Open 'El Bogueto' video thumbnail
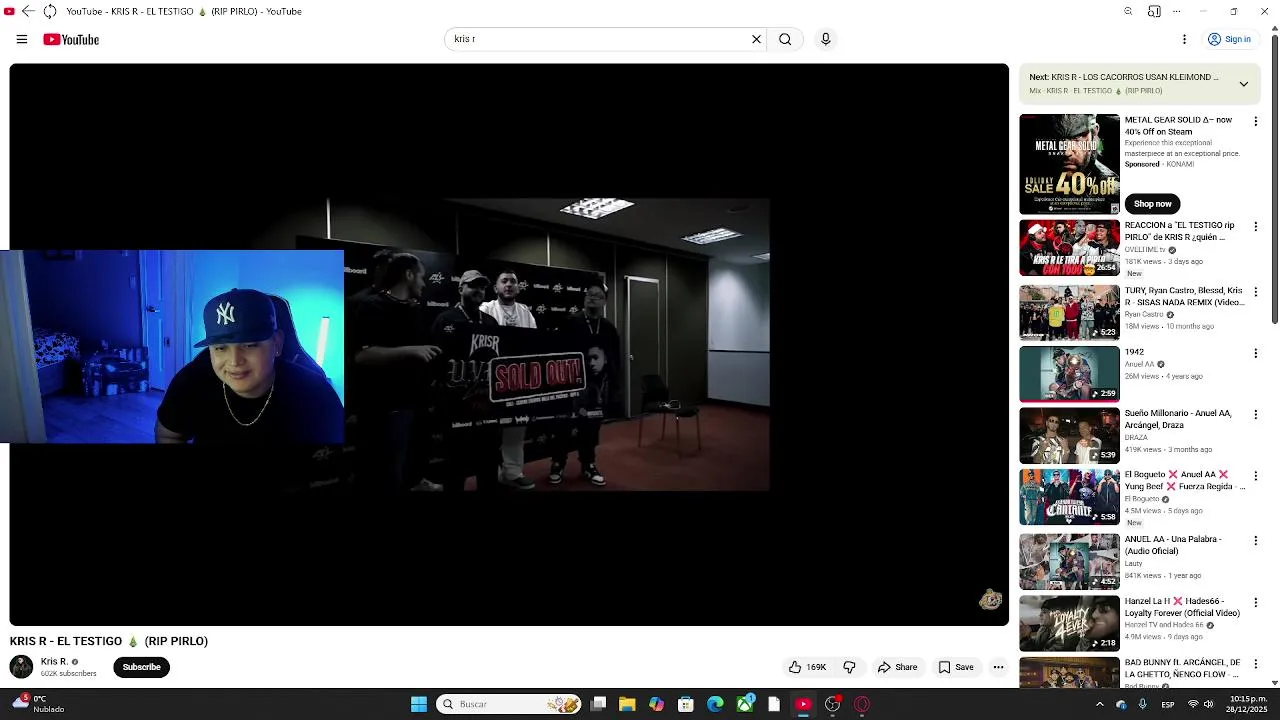This screenshot has height=720, width=1280. pyautogui.click(x=1069, y=497)
